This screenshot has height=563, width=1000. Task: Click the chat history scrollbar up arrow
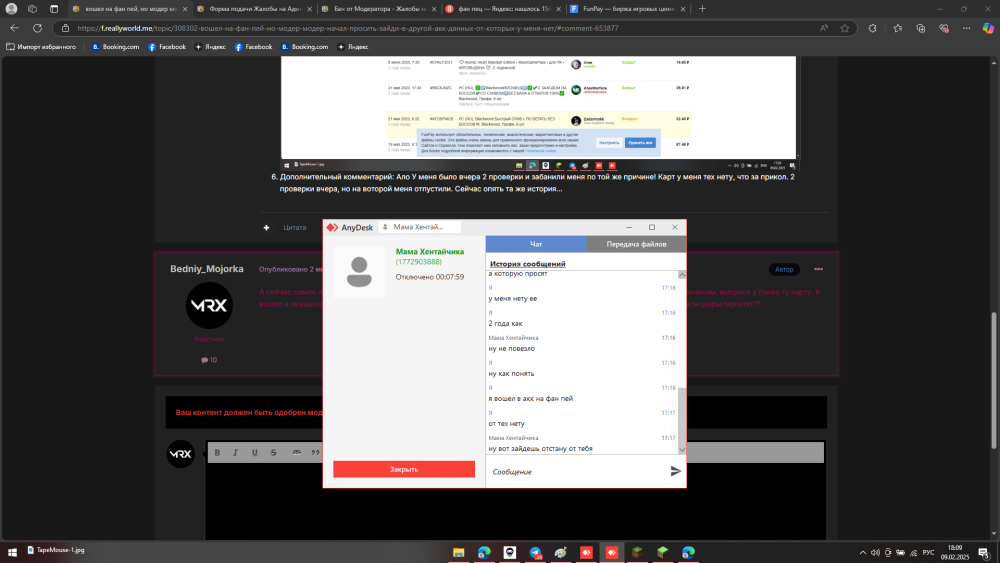pos(682,275)
